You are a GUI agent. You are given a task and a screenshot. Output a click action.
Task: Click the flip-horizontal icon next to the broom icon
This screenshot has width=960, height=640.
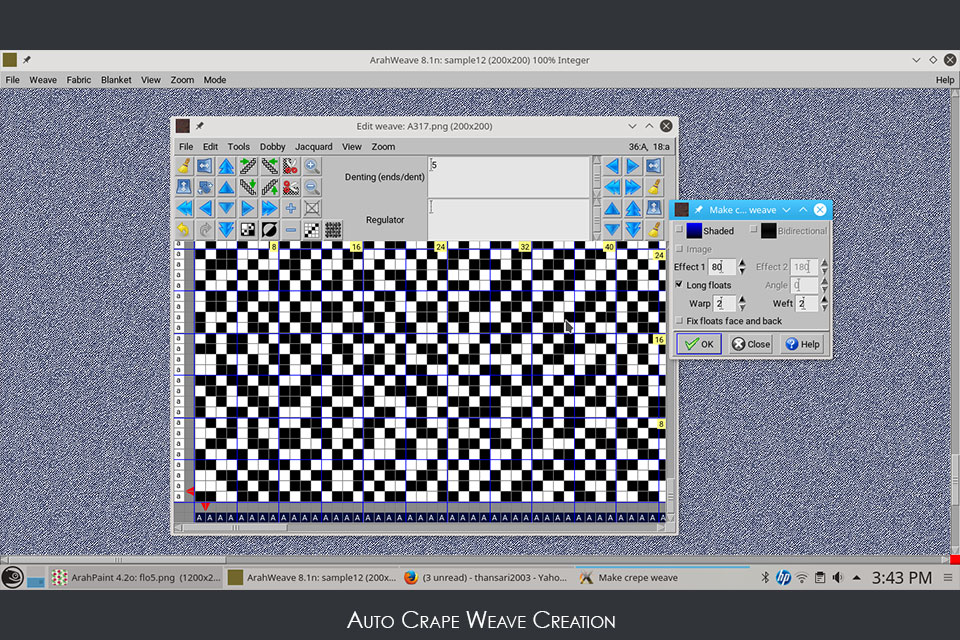205,166
